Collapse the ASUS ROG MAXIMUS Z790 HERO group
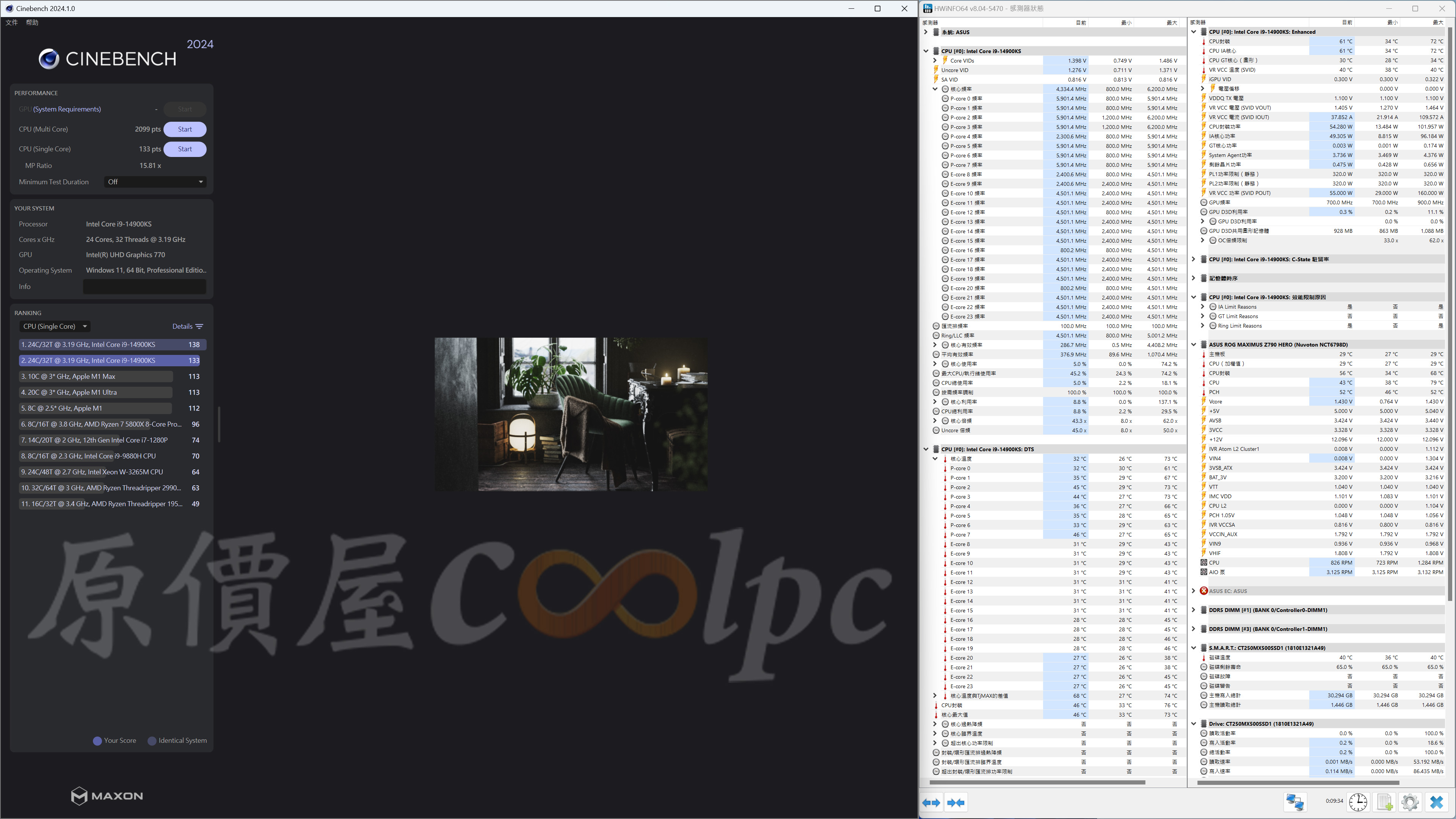 1194,344
